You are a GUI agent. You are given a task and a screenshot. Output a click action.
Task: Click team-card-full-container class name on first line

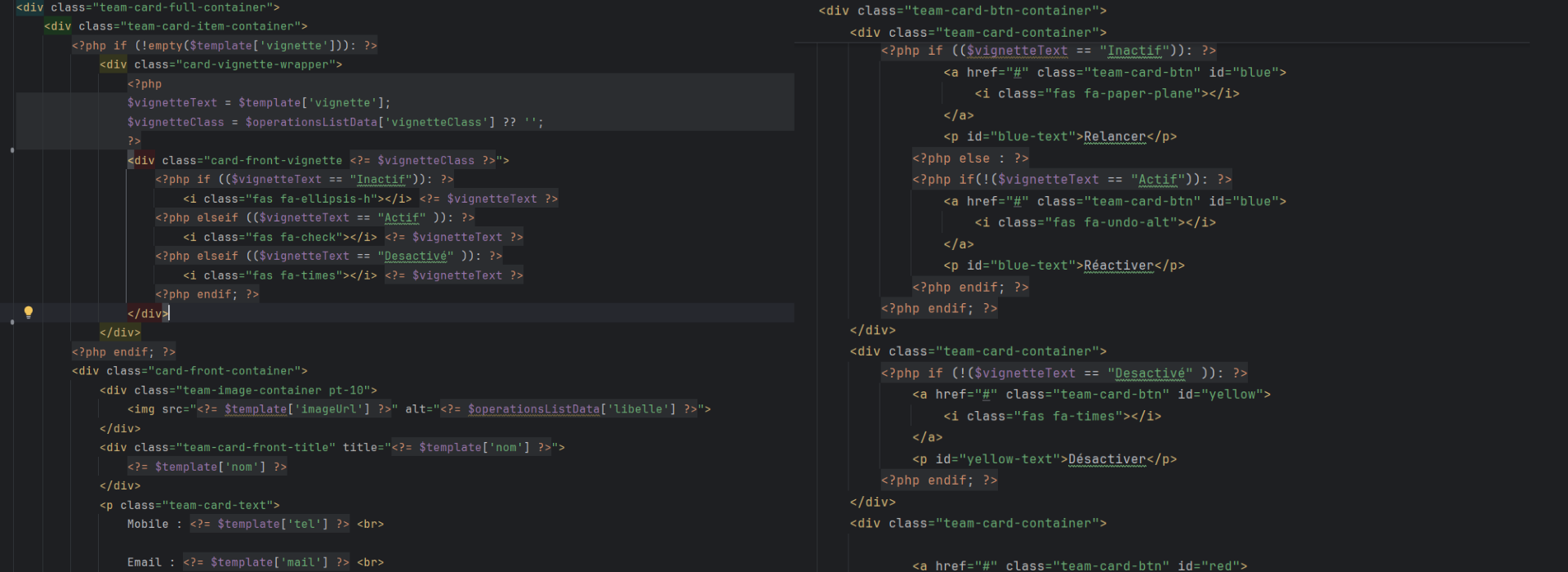pos(185,7)
